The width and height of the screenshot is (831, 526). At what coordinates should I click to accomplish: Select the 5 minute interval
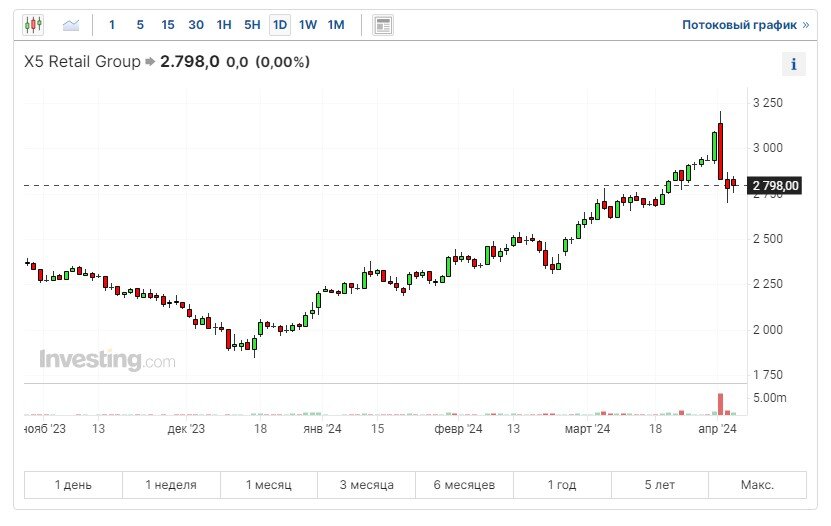[140, 25]
